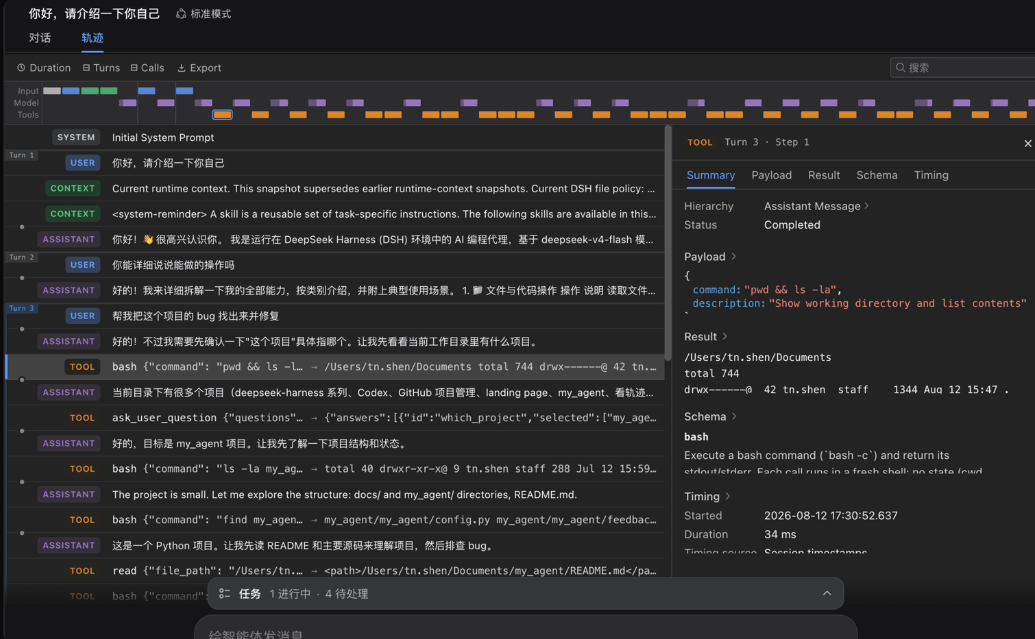Select highlighted orange tool block in timeline
Viewport: 1035px width, 639px height.
coord(222,115)
